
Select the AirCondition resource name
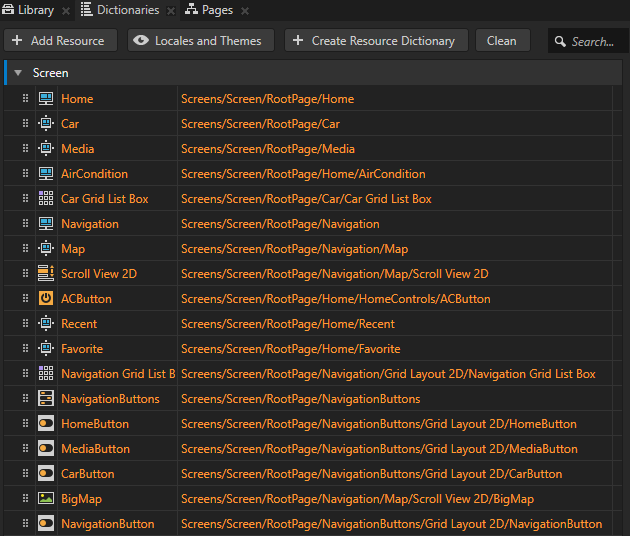click(x=94, y=174)
